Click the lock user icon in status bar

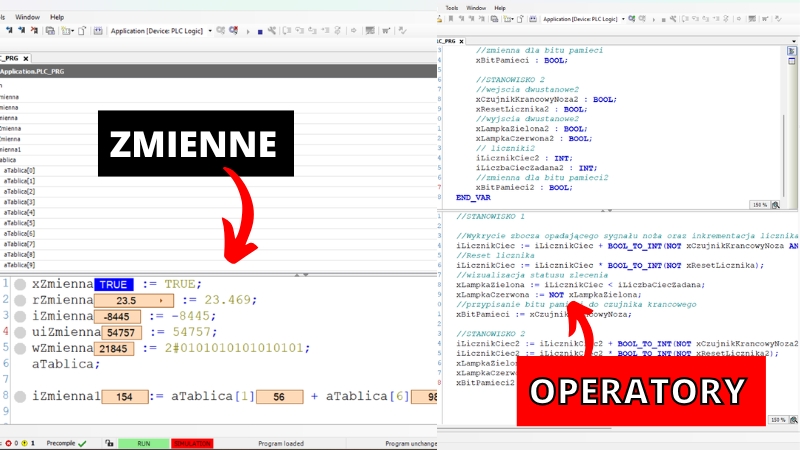click(109, 443)
